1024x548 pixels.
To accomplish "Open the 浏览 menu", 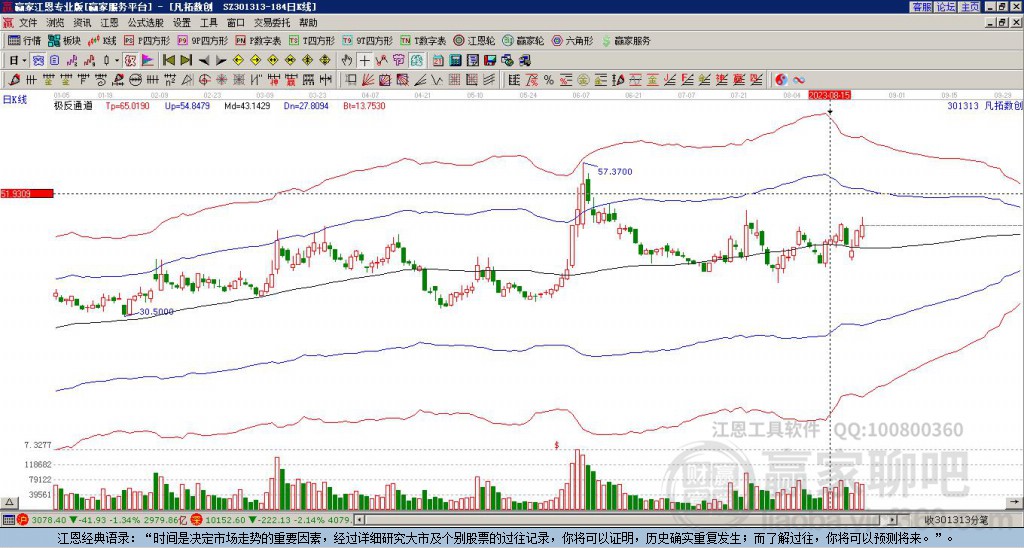I will click(56, 23).
